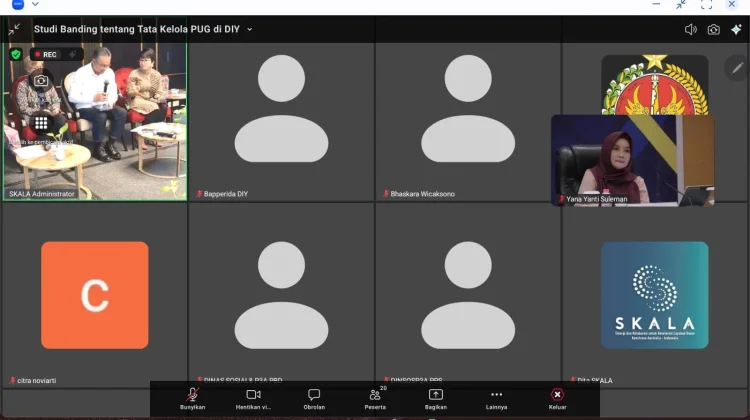Stop video using Hentikan video button
The width and height of the screenshot is (750, 420).
tap(253, 399)
